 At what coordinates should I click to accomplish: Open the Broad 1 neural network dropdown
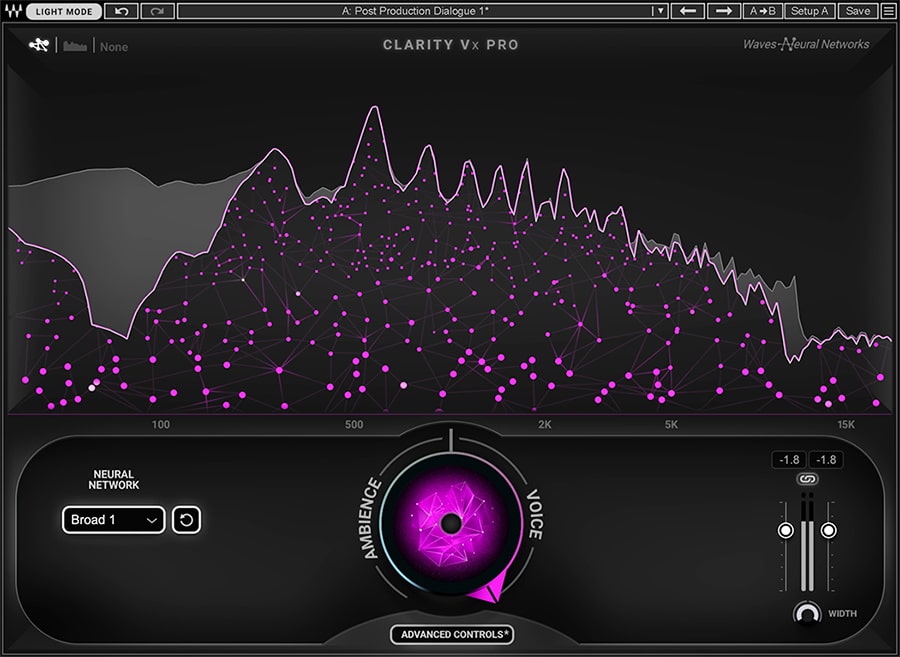[112, 520]
